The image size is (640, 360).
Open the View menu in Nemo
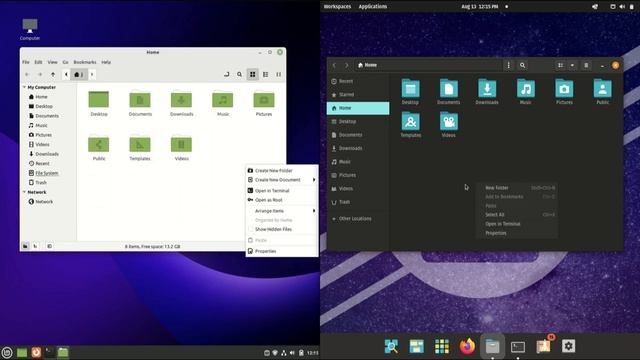52,62
